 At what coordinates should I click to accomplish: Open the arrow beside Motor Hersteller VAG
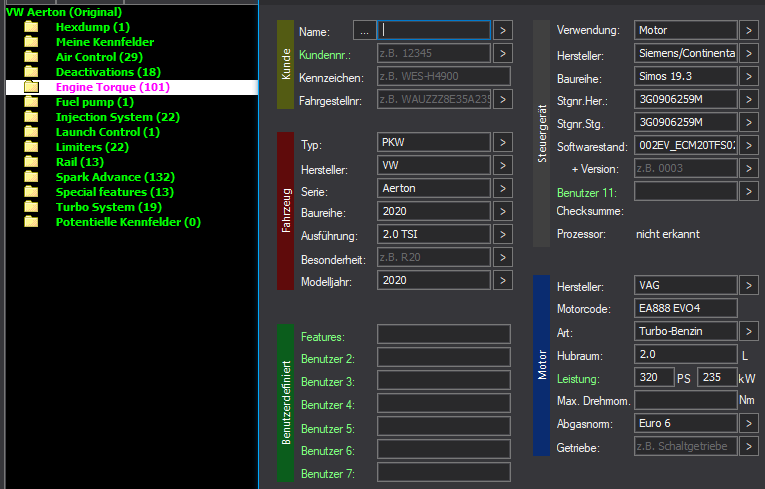(748, 285)
